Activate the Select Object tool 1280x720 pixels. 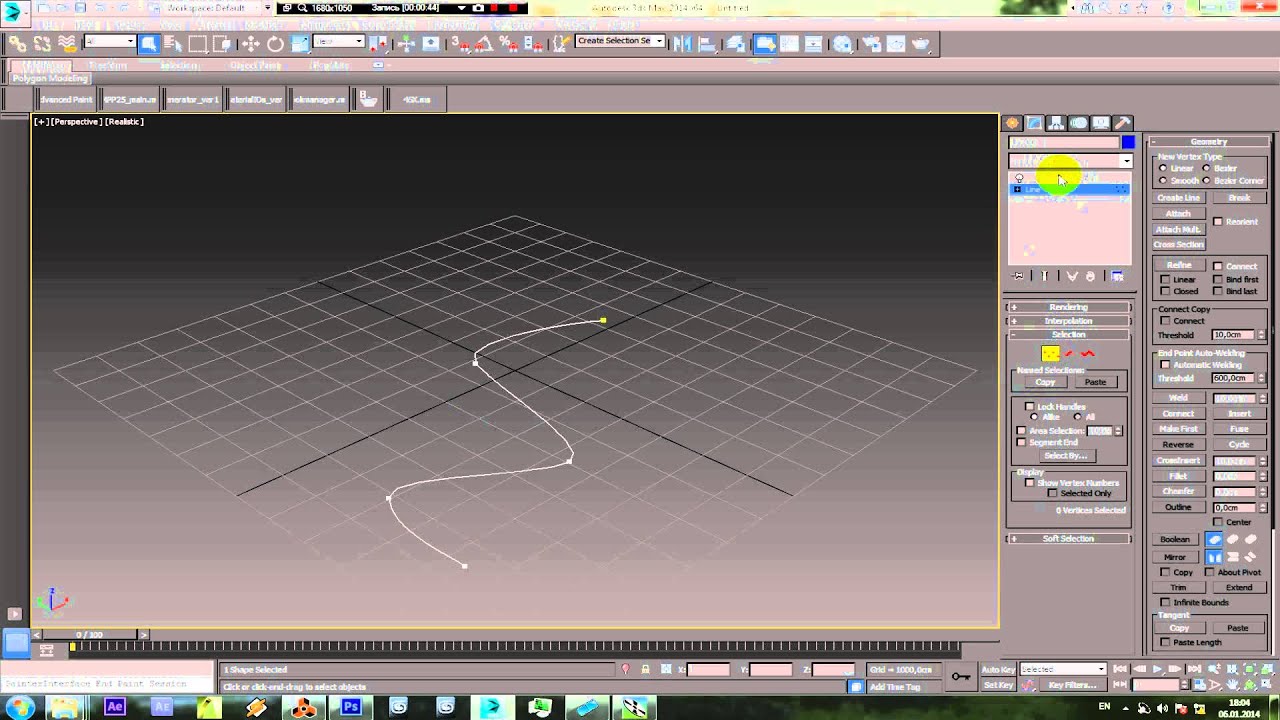pos(148,44)
